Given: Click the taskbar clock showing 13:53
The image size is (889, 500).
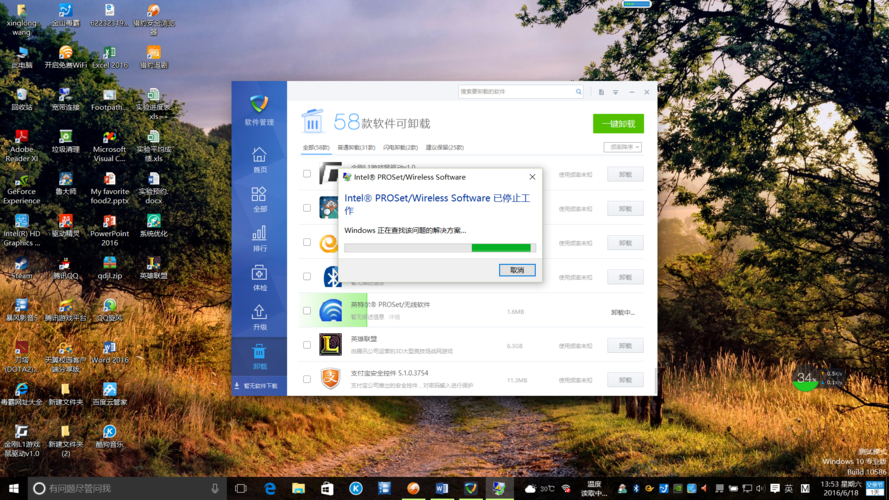Looking at the screenshot, I should coord(841,488).
